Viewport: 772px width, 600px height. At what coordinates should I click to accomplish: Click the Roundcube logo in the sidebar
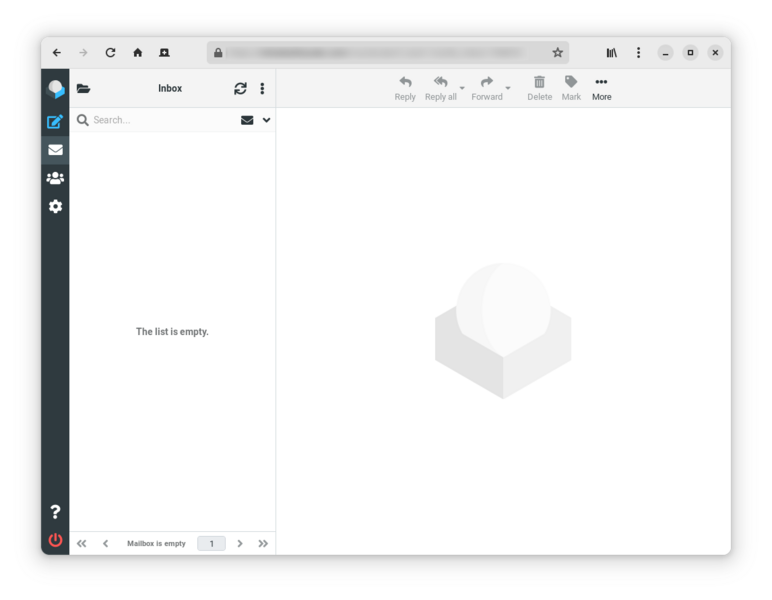[55, 89]
